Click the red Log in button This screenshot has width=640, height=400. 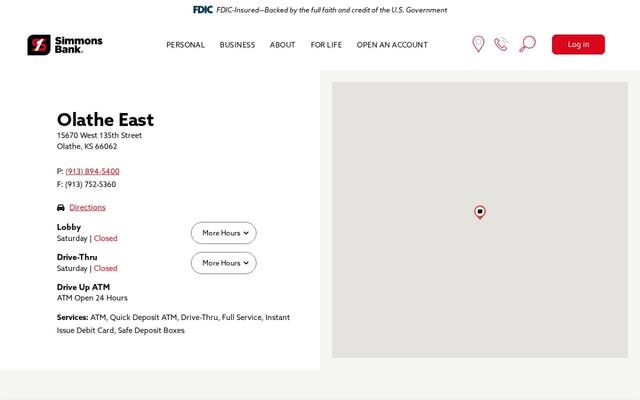578,44
